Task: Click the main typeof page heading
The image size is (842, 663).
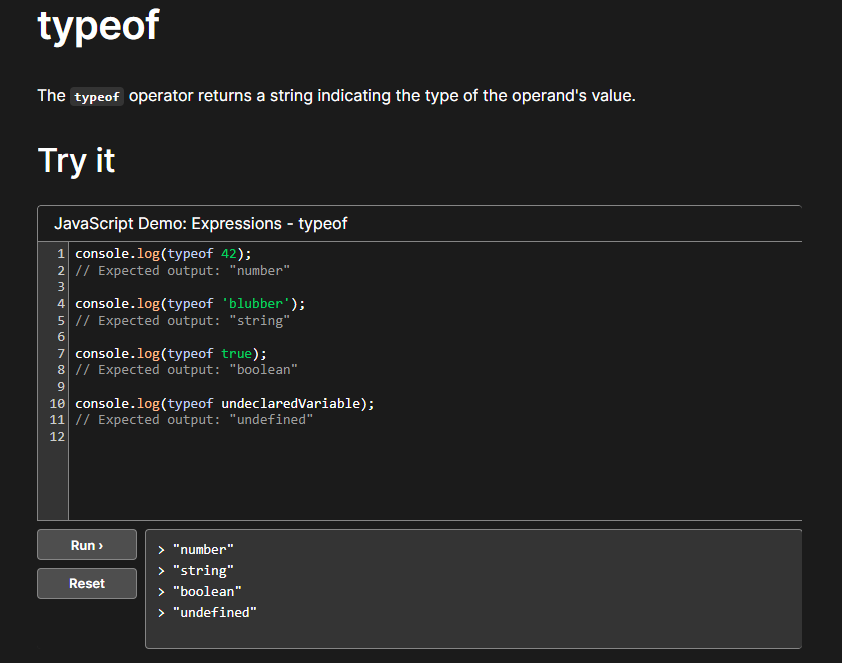Action: coord(98,25)
